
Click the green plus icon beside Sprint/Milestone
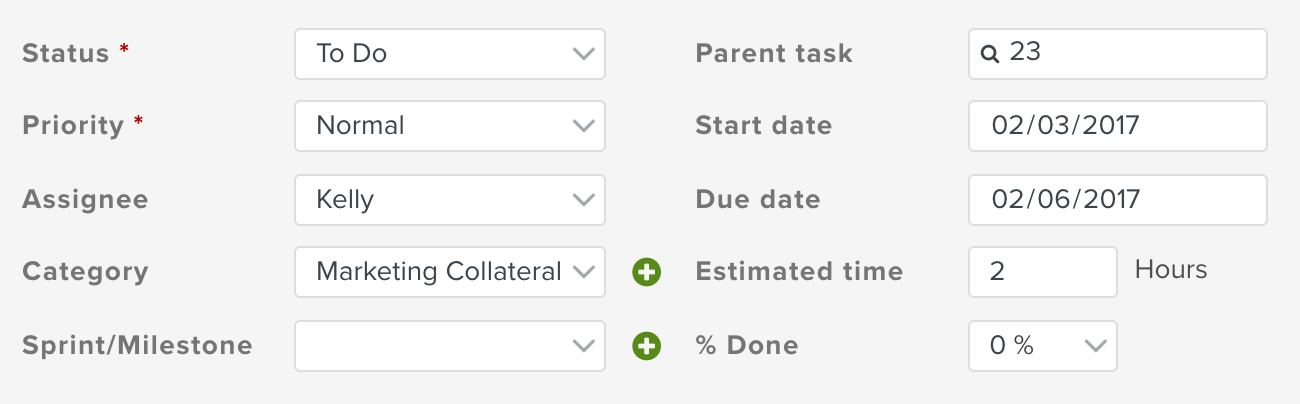click(x=647, y=346)
